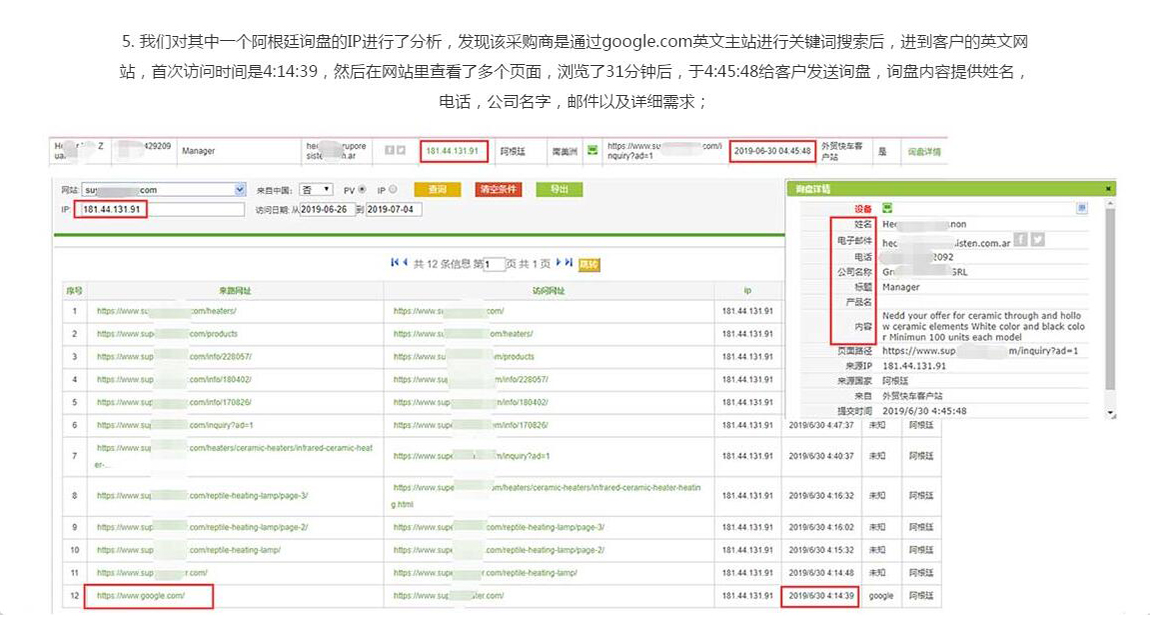Click the red 清空条件 clear button
This screenshot has height=620, width=1150.
coord(498,189)
